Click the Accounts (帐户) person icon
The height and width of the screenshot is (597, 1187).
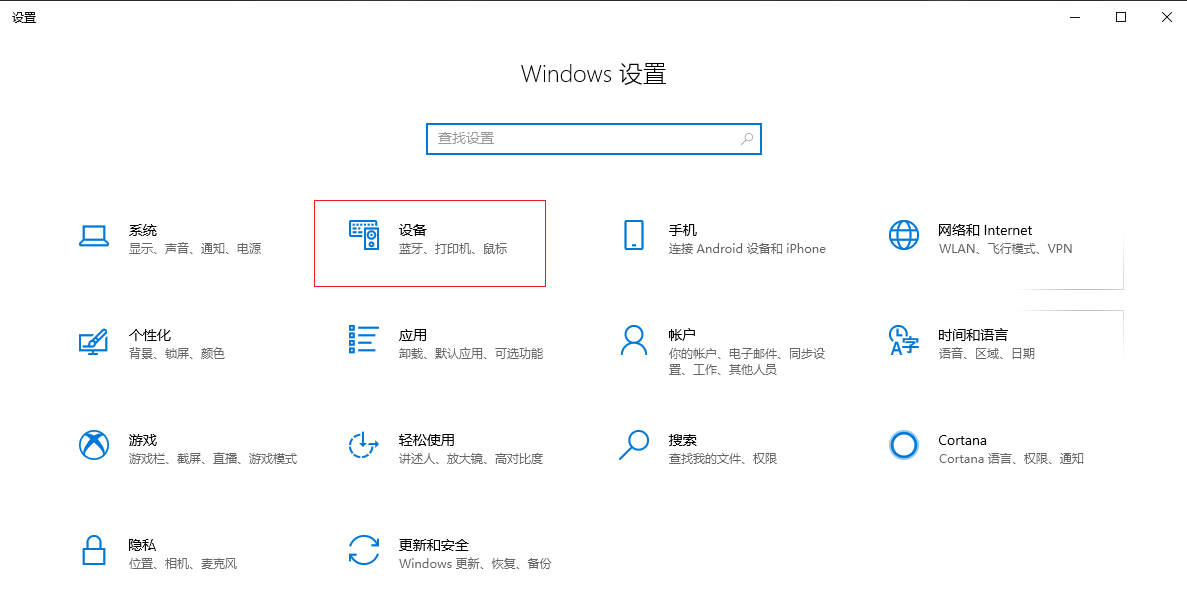[x=633, y=340]
